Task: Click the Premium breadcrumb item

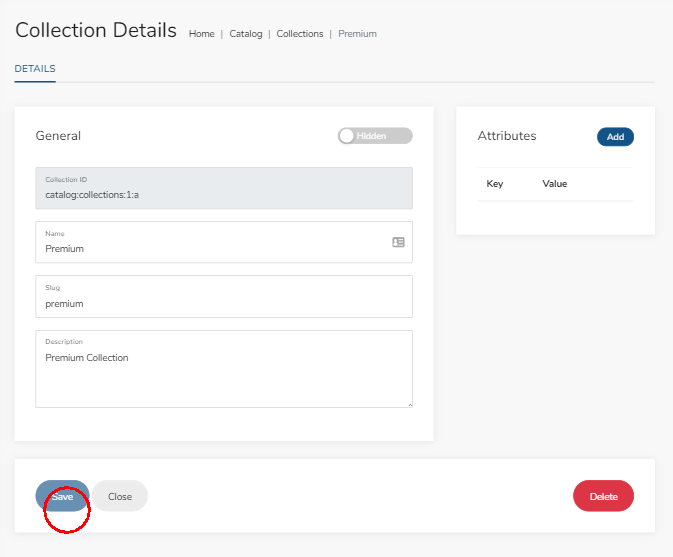Action: pyautogui.click(x=358, y=34)
